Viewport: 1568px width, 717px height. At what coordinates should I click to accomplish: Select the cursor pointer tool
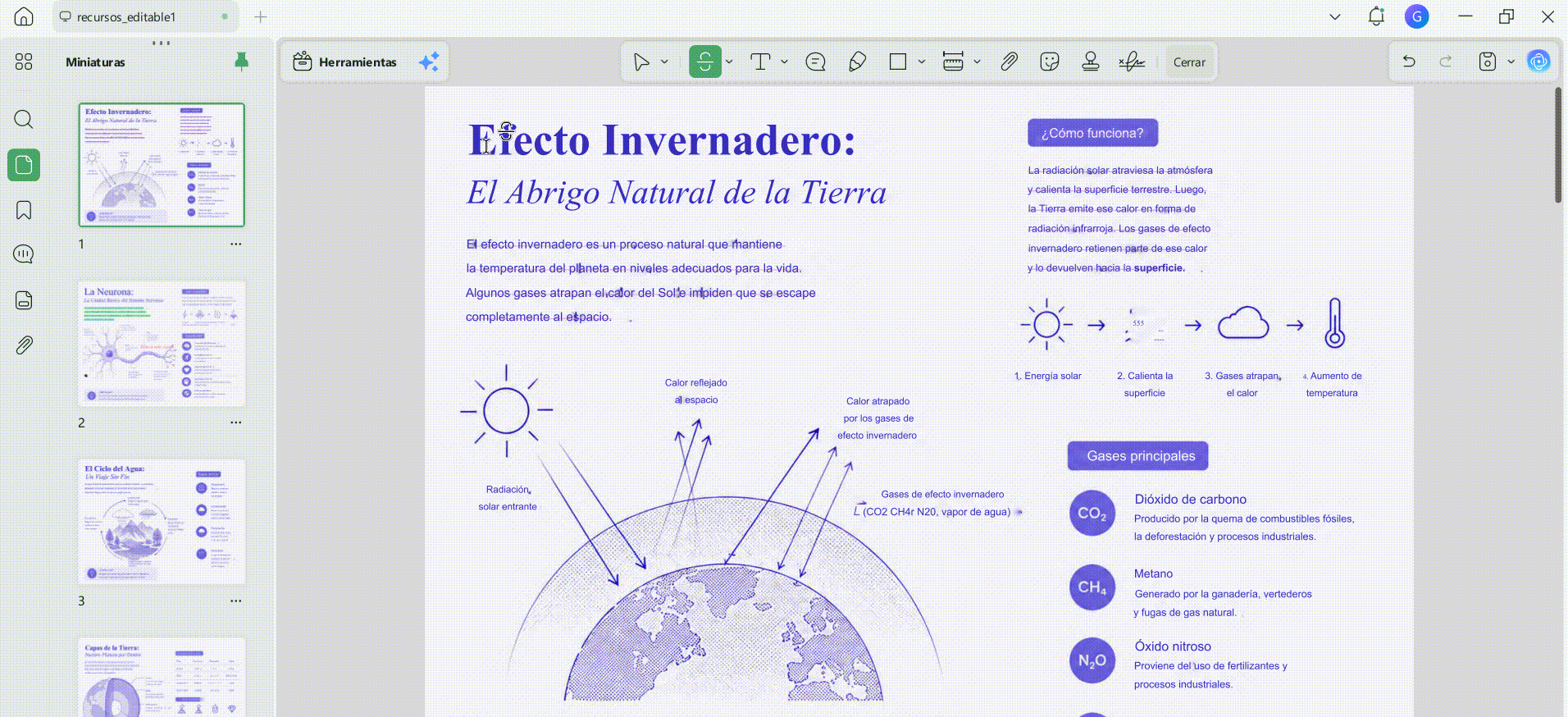point(641,62)
